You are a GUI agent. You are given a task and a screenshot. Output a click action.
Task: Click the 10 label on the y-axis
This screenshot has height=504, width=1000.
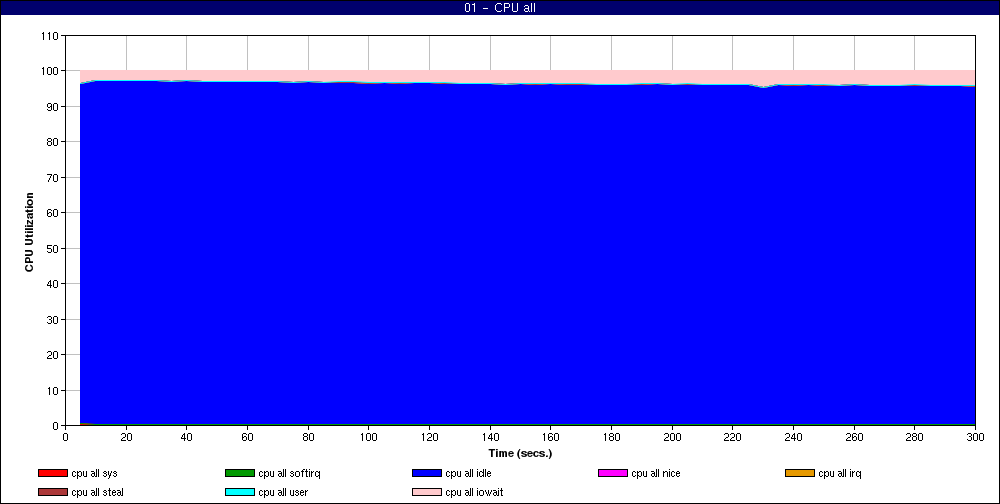tap(52, 390)
